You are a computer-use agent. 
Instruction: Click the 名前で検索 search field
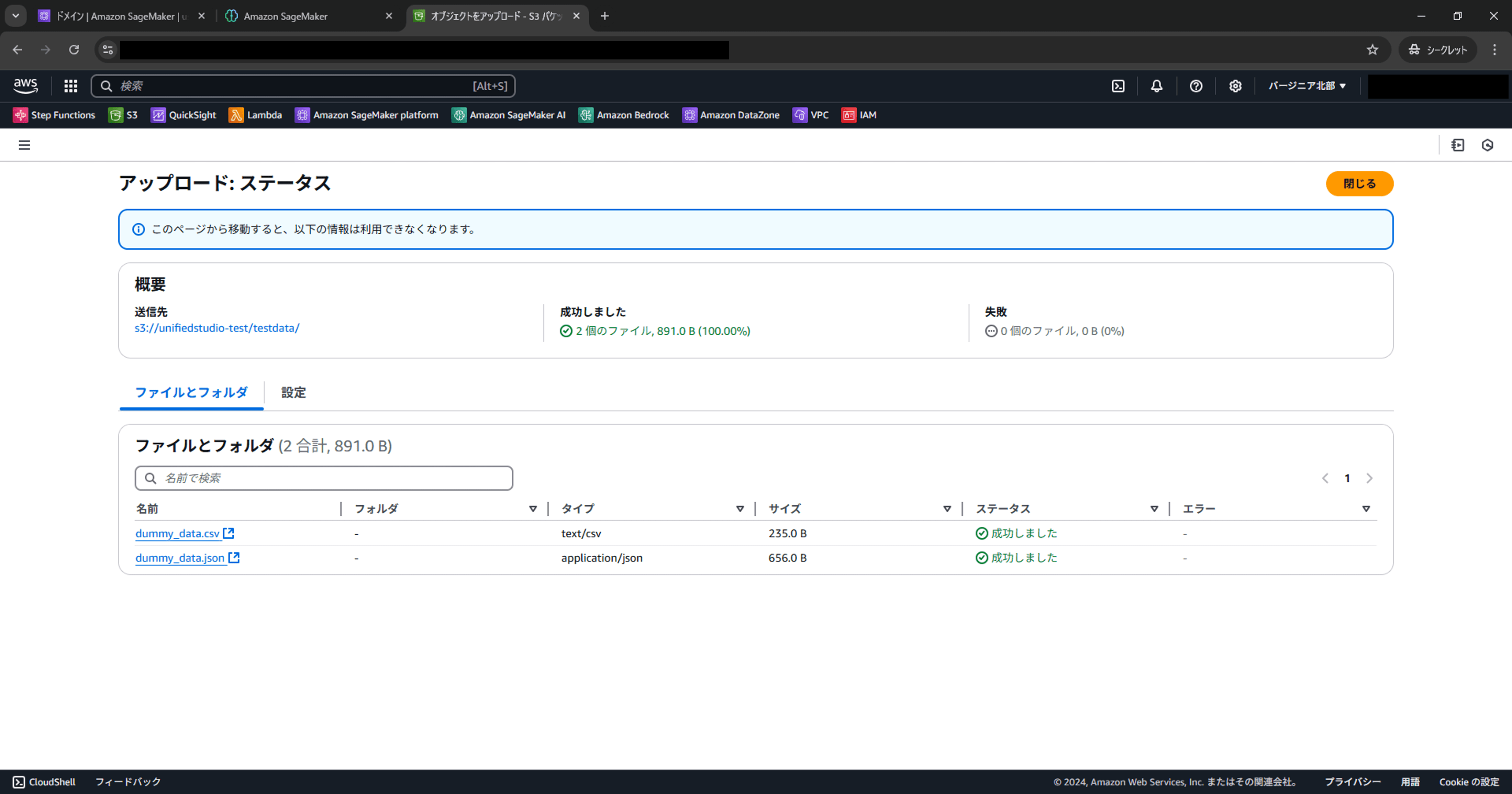point(324,478)
